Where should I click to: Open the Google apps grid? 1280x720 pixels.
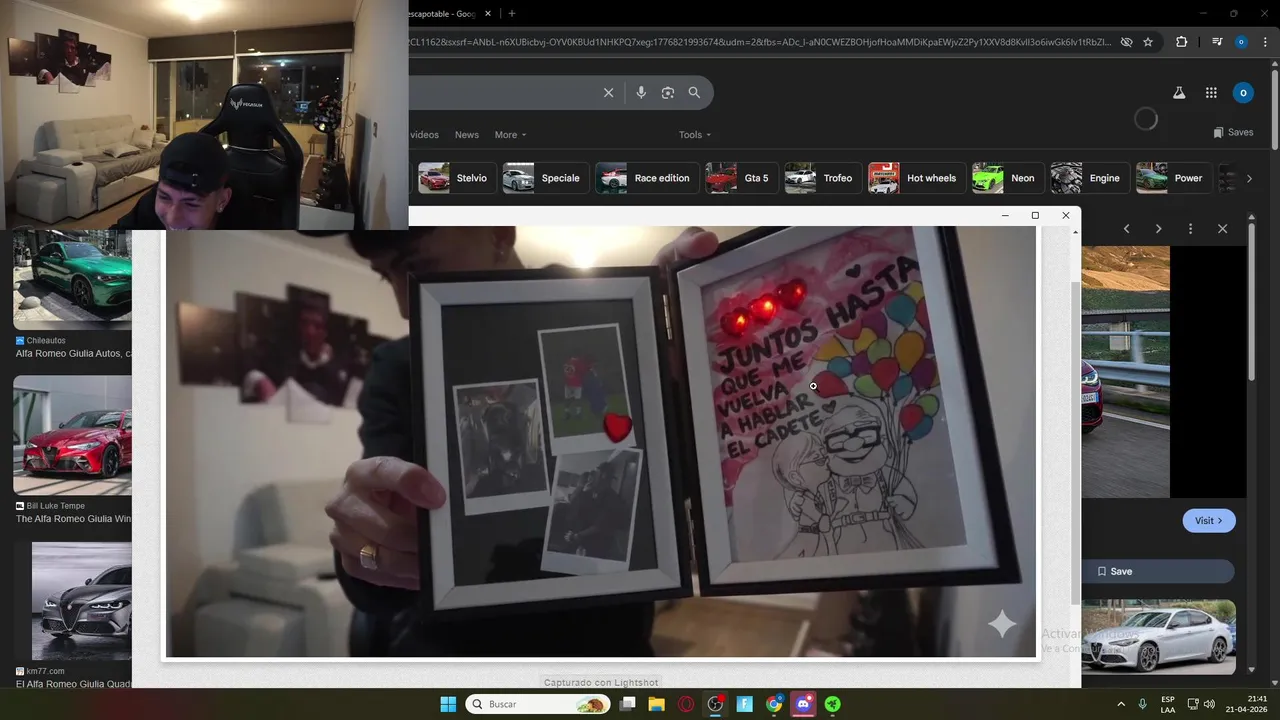pyautogui.click(x=1211, y=92)
